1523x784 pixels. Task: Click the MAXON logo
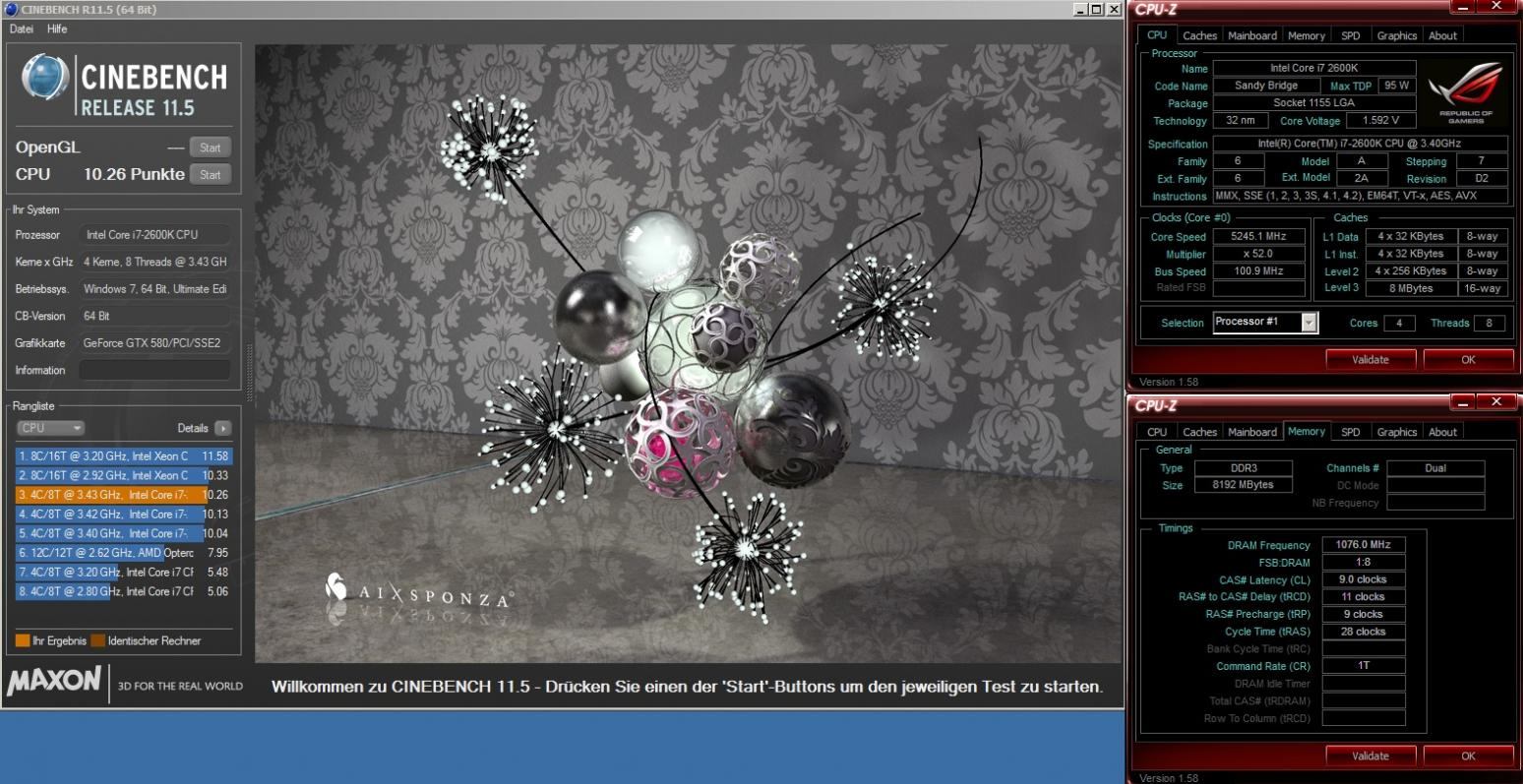coord(54,681)
